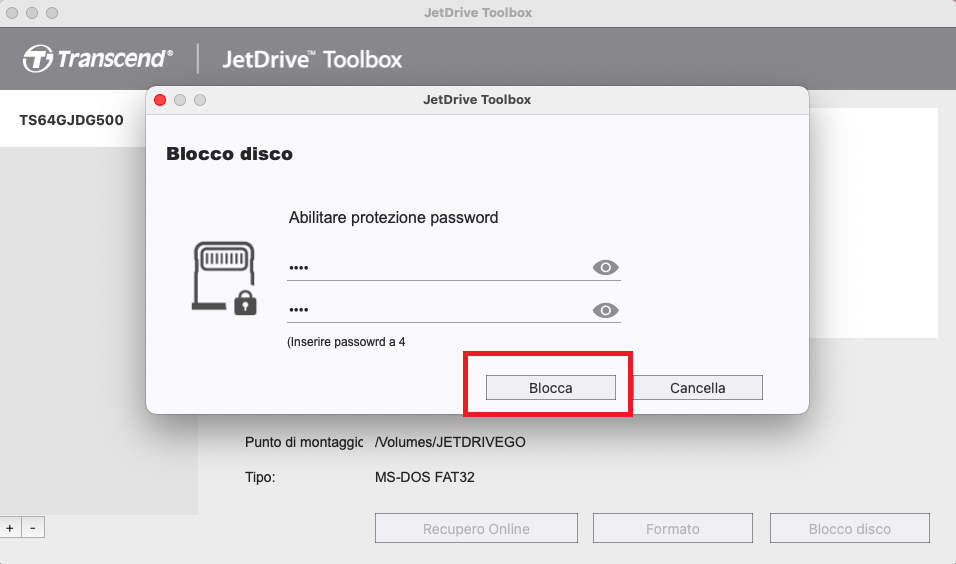Cancel the disk lock dialog via Cancella
956x564 pixels.
pyautogui.click(x=697, y=388)
